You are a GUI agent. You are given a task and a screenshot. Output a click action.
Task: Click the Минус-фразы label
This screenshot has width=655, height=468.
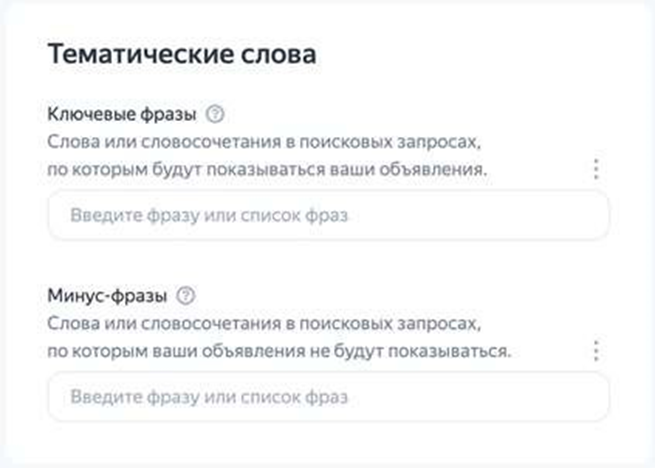point(107,296)
